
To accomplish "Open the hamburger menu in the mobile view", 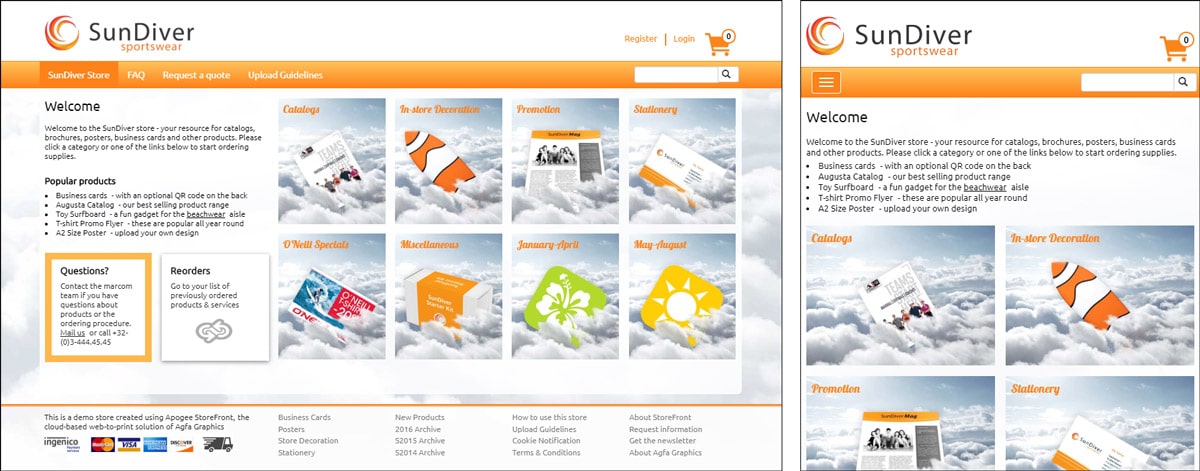I will [826, 83].
